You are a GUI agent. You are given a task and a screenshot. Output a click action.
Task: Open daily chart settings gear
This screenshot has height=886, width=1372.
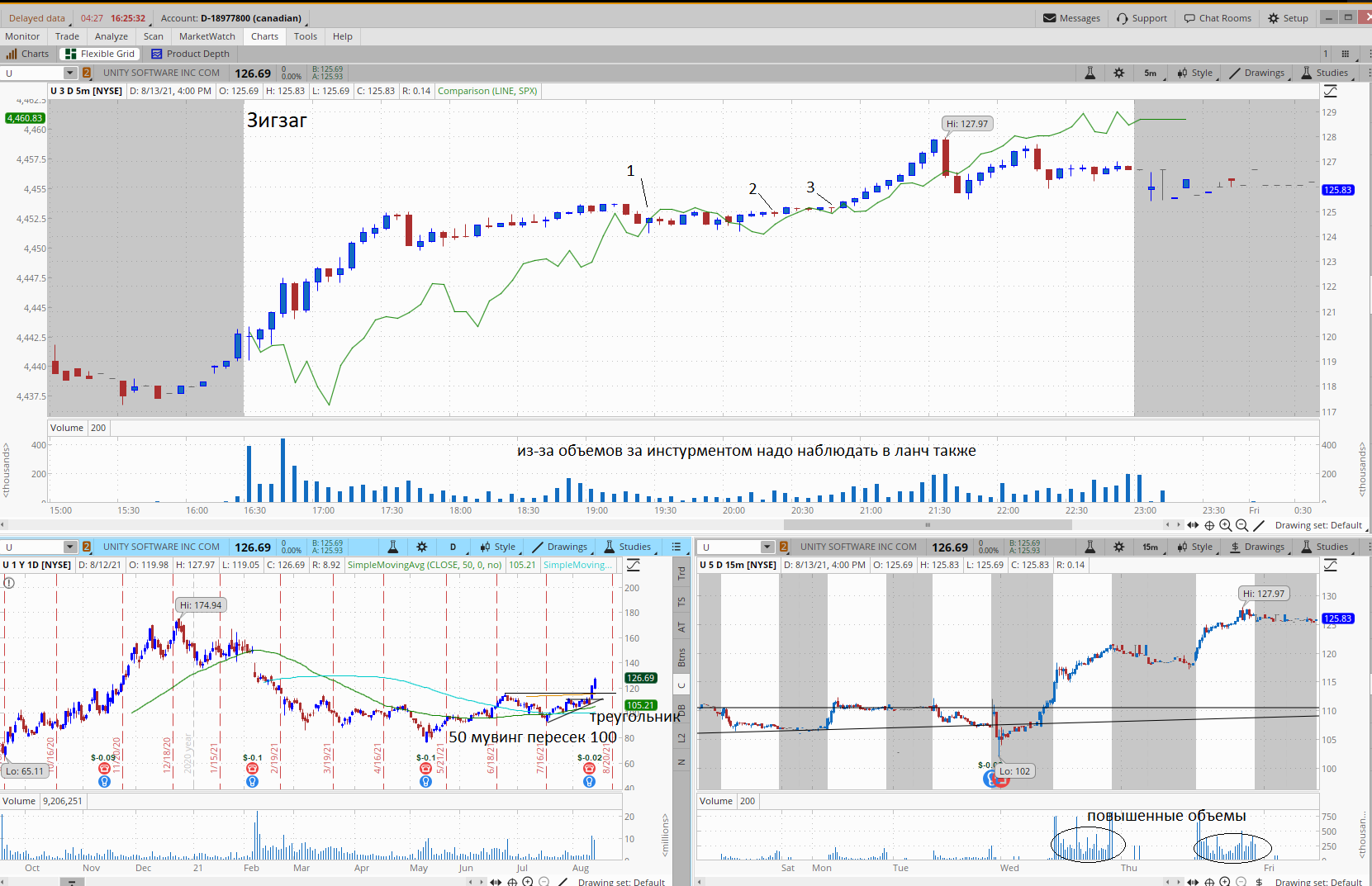pos(422,547)
